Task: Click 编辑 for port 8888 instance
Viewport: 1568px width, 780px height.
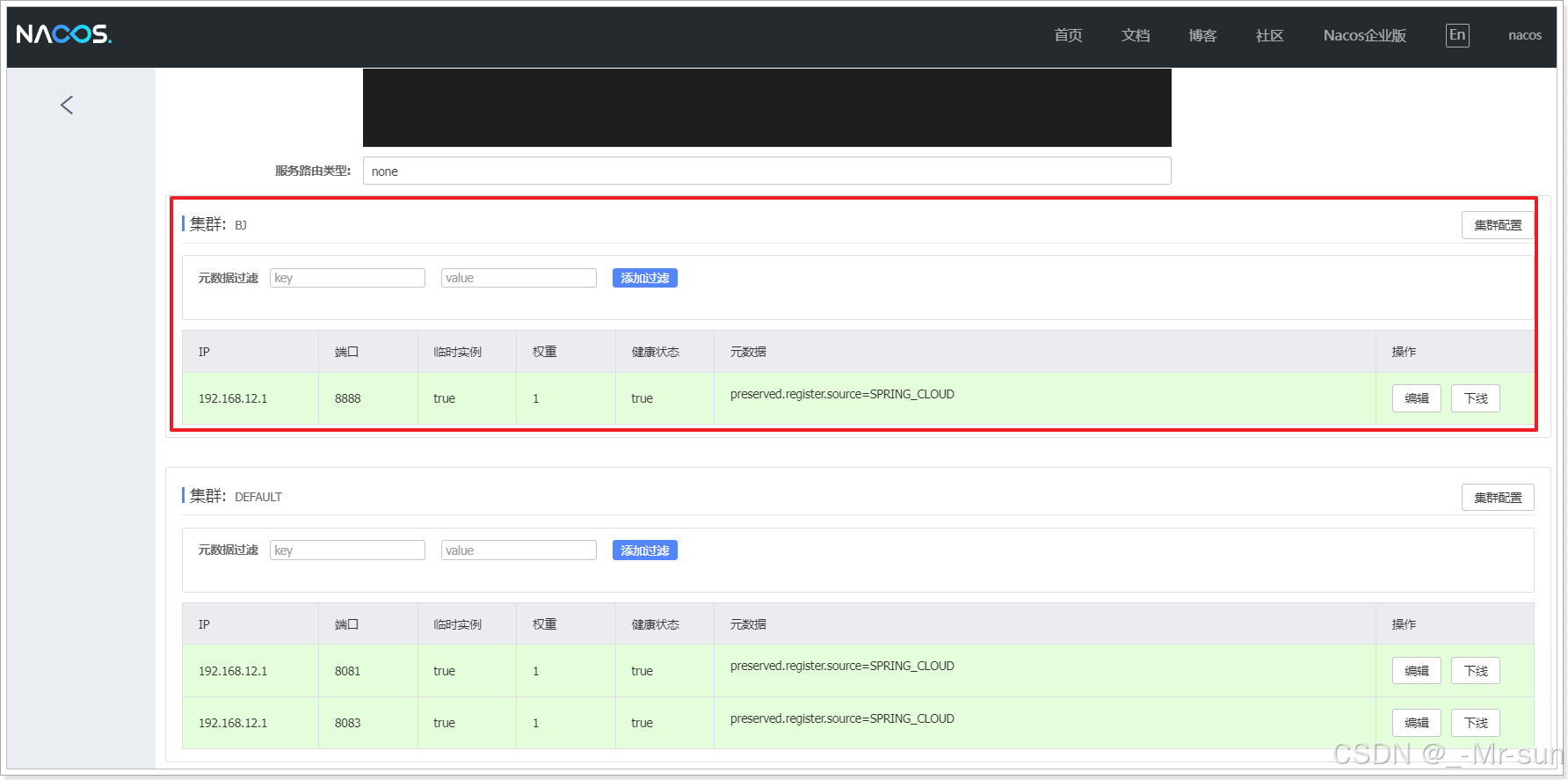Action: (x=1417, y=398)
